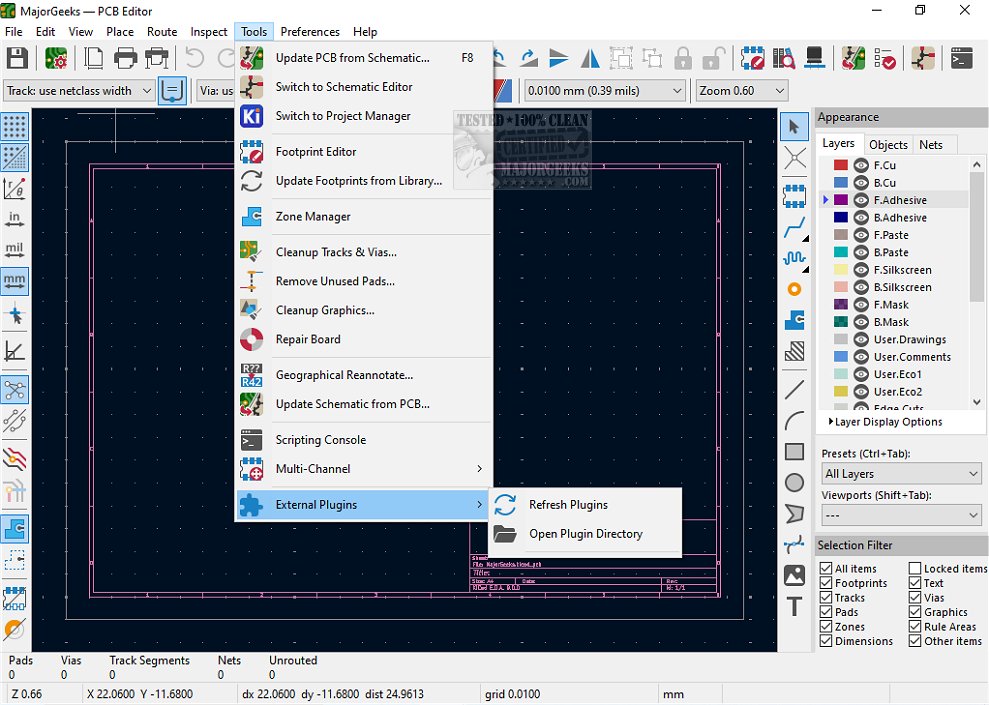Choose Zone Manager from Tools menu
The width and height of the screenshot is (989, 705).
pyautogui.click(x=363, y=216)
